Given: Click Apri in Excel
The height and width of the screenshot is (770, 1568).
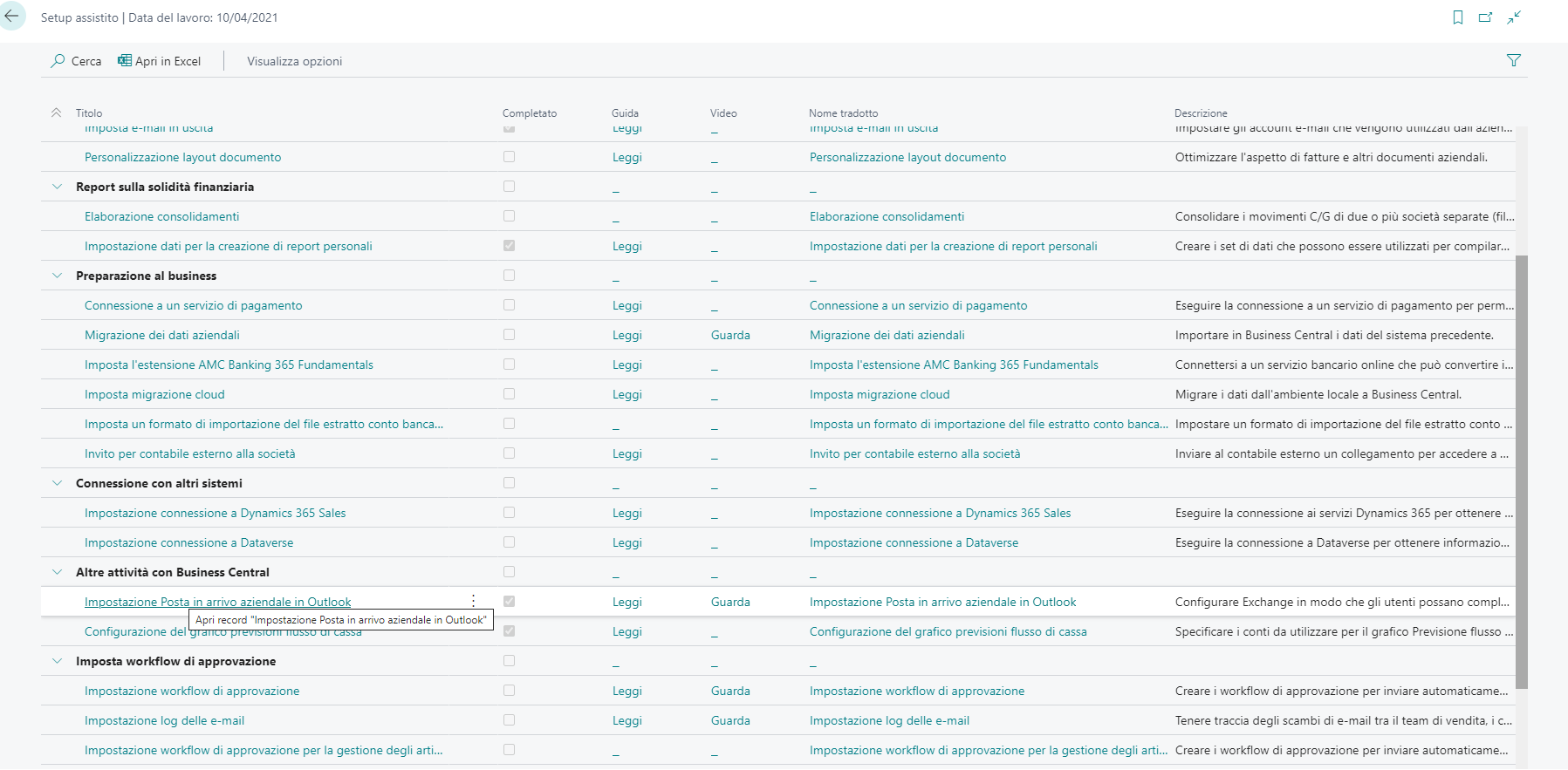Looking at the screenshot, I should [160, 61].
